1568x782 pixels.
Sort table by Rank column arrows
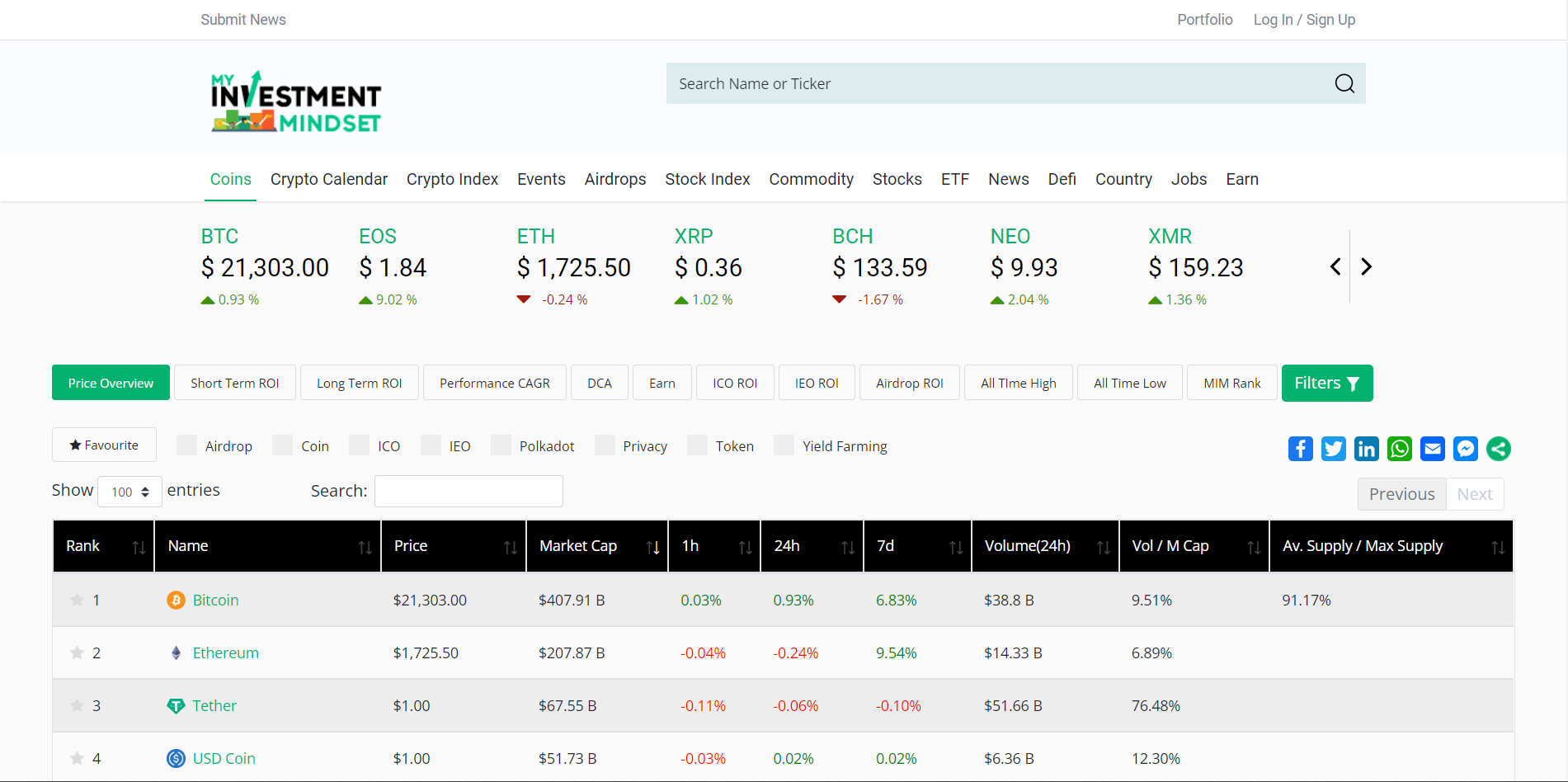click(x=139, y=547)
